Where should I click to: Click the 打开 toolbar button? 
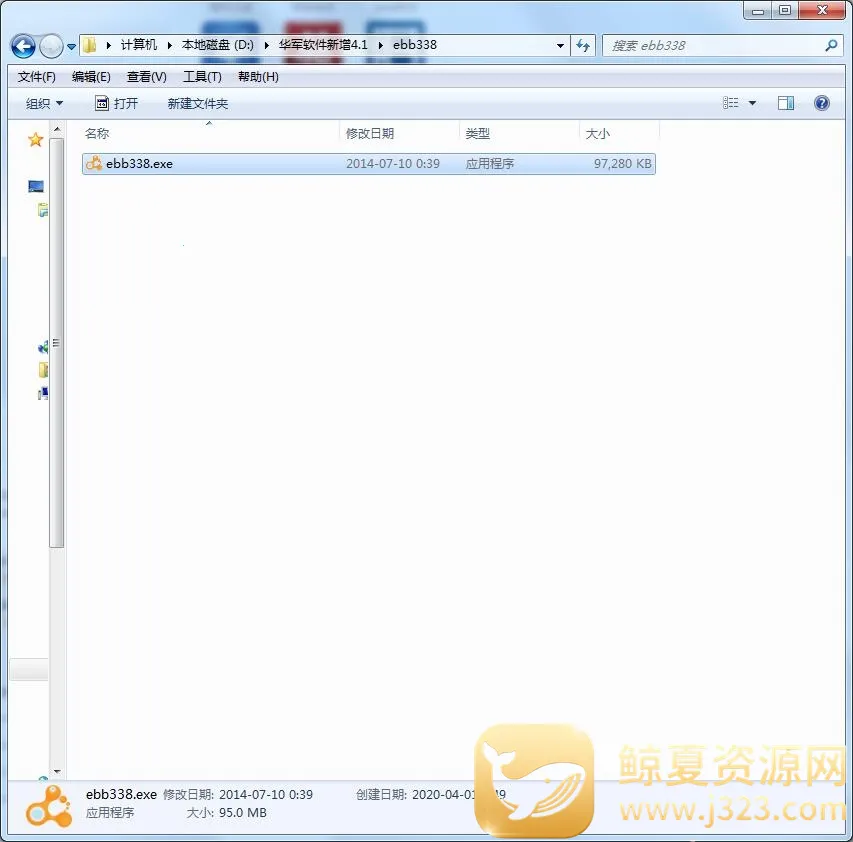pyautogui.click(x=117, y=103)
